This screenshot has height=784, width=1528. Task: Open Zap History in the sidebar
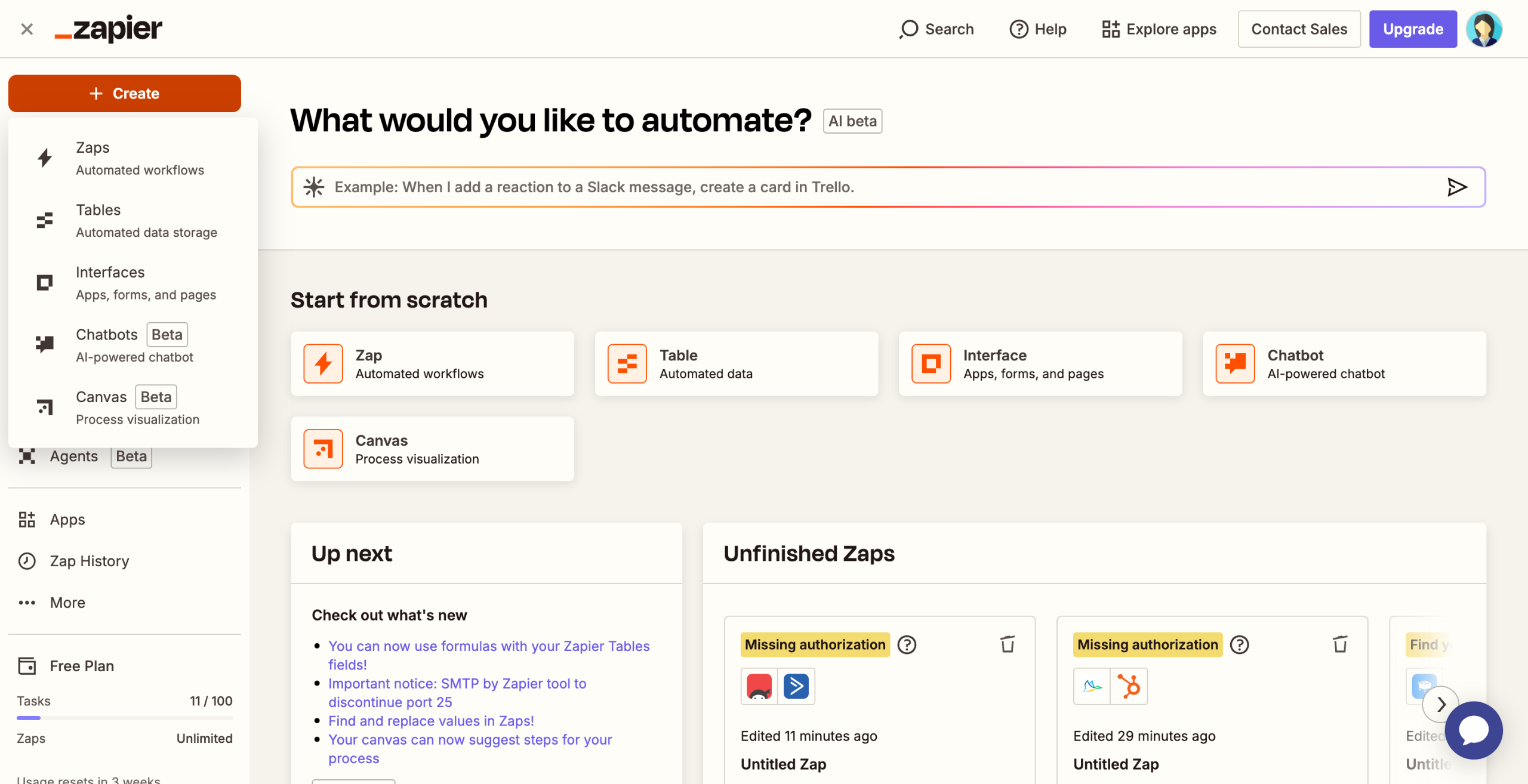(89, 561)
